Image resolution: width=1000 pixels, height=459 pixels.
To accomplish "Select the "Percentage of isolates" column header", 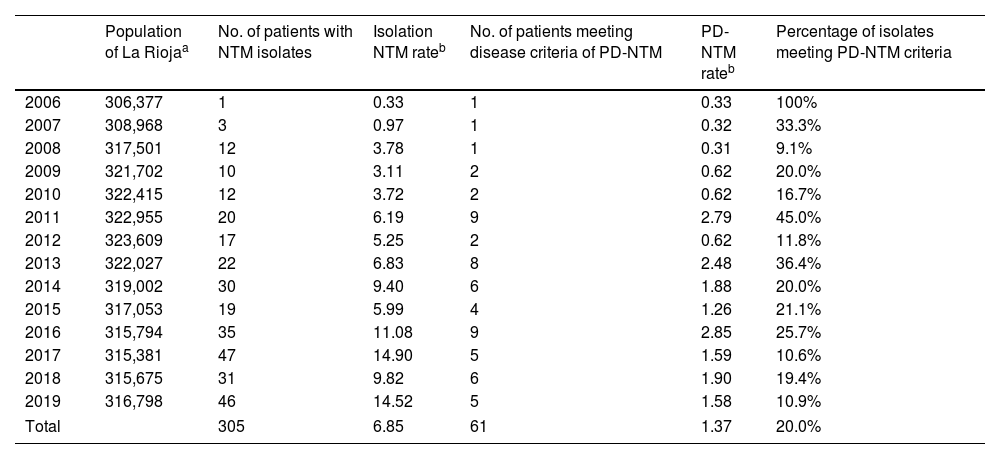I will coord(863,41).
